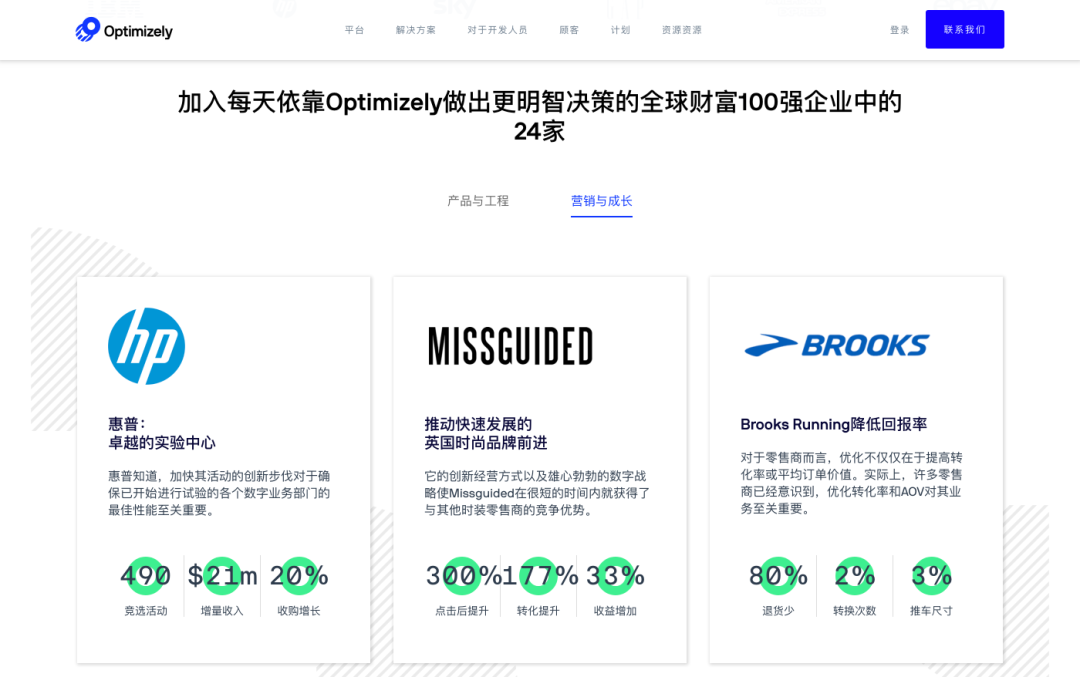This screenshot has width=1080, height=677.
Task: Click the 登录 login link
Action: [899, 30]
